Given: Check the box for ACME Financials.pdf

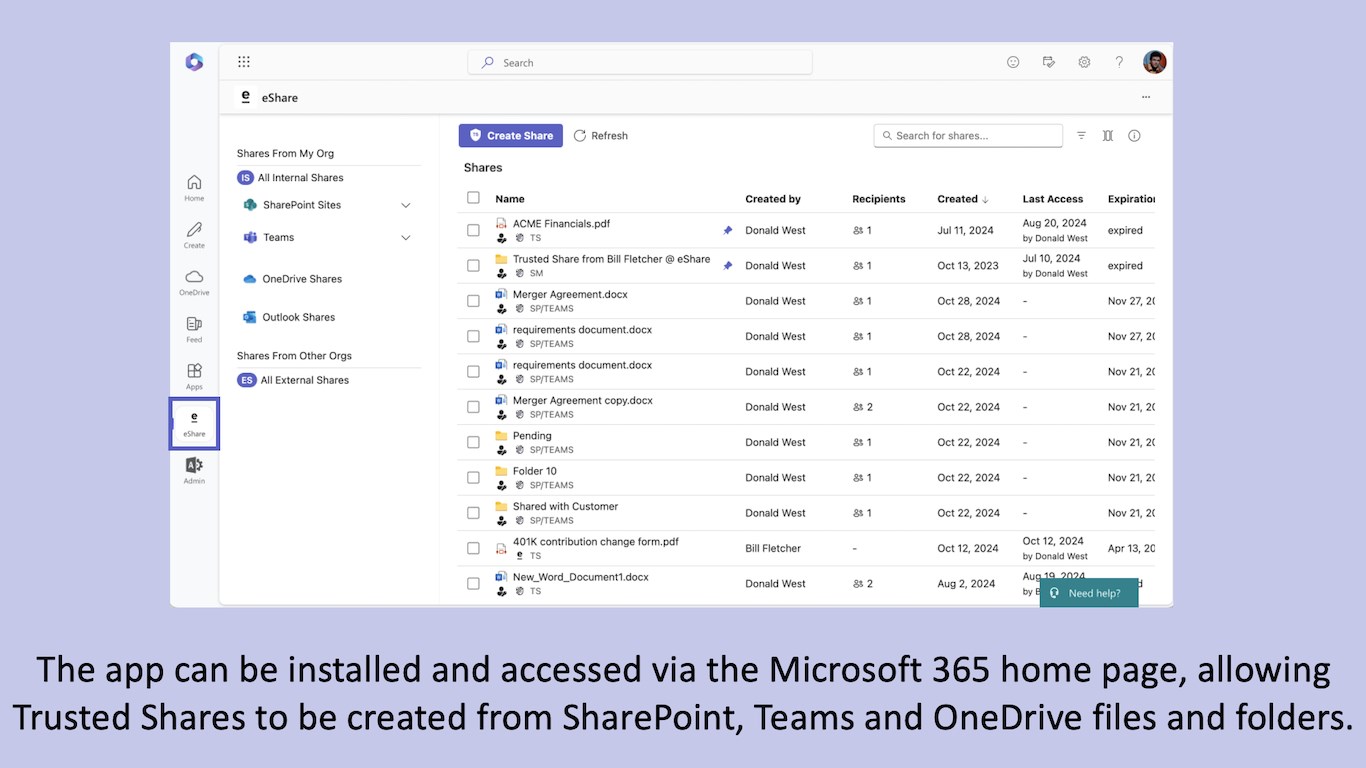Looking at the screenshot, I should [473, 230].
